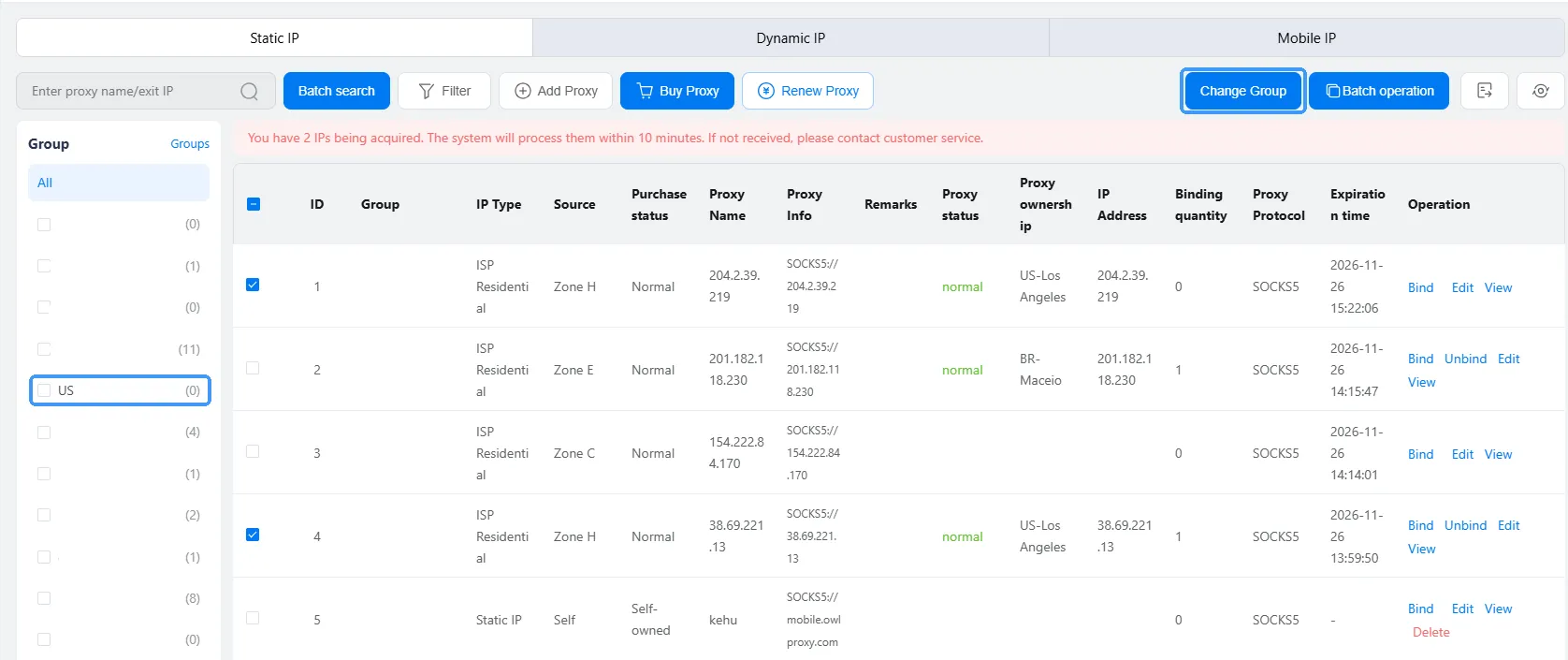
Task: Open the Dynamic IP tab
Action: tap(791, 38)
